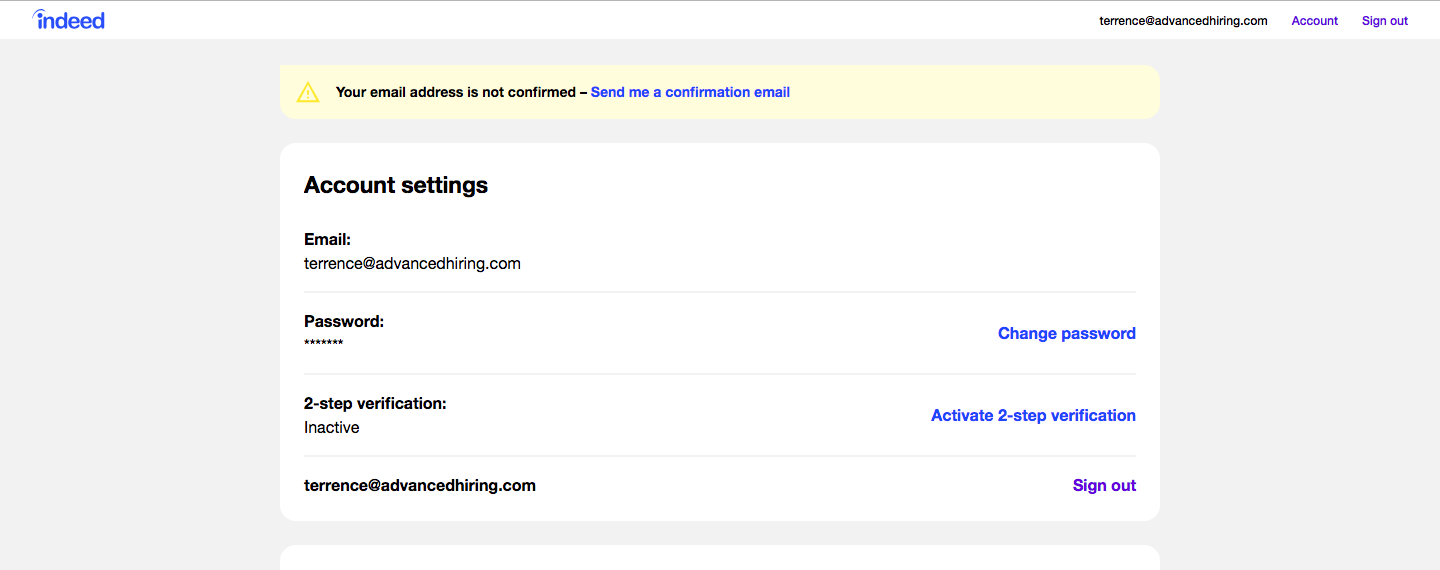
Task: Open the Change password link
Action: click(1066, 334)
